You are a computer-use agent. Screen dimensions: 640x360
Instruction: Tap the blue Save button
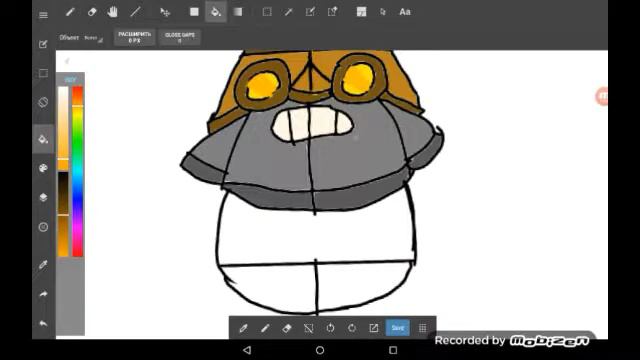[398, 328]
